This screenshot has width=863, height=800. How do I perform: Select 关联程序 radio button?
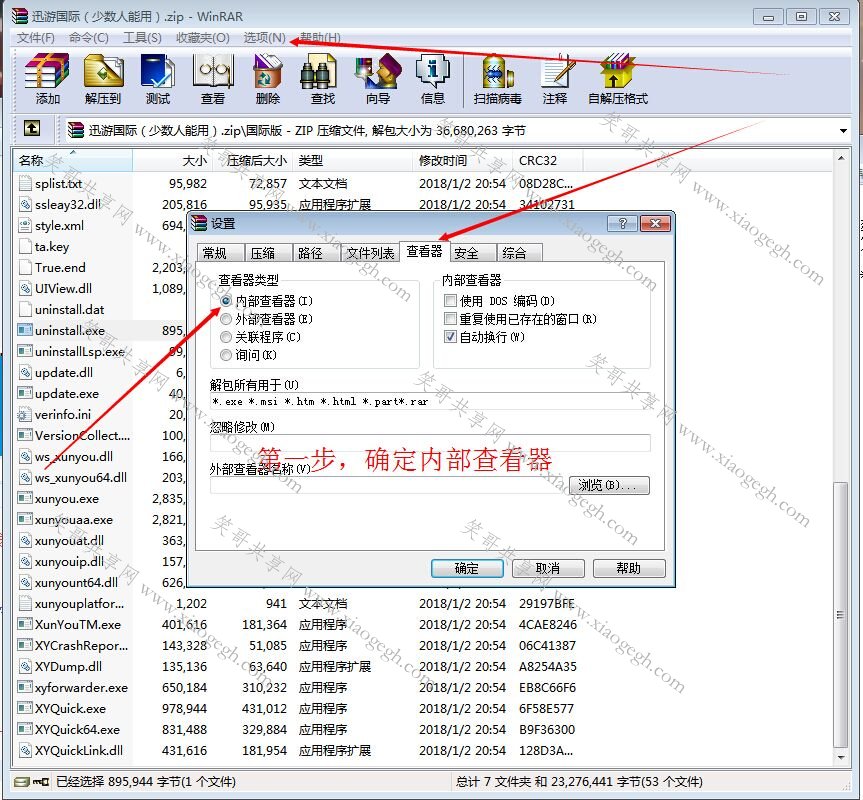226,337
